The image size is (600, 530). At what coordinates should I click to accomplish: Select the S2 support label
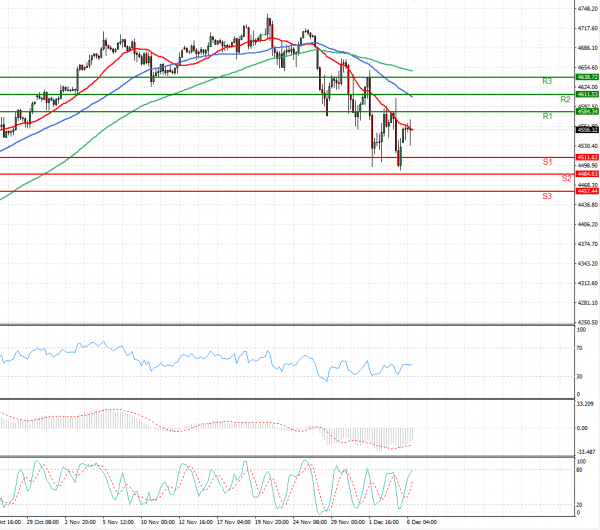[565, 178]
